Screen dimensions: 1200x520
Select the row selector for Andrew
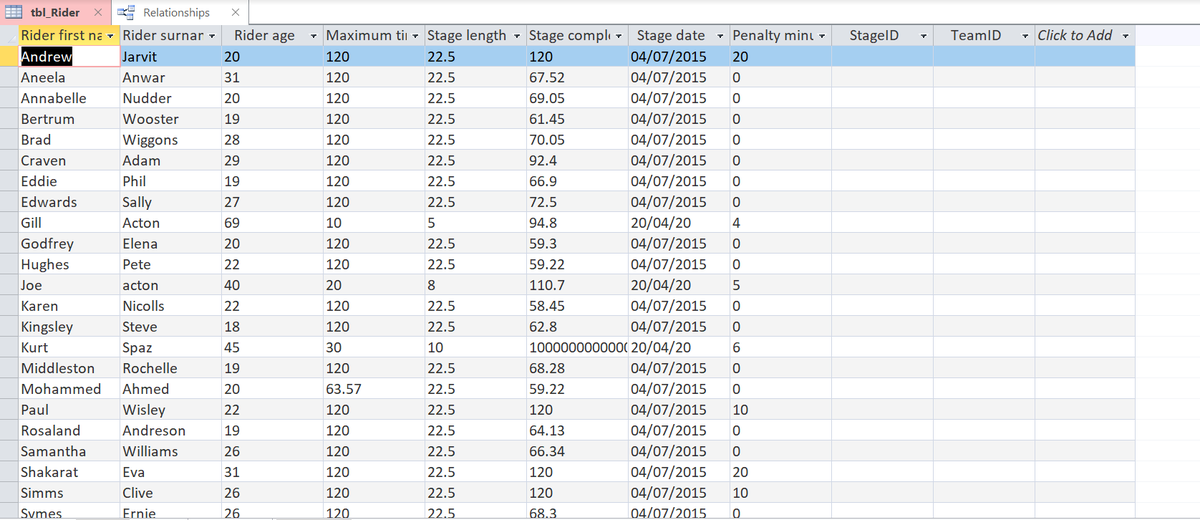pyautogui.click(x=9, y=56)
